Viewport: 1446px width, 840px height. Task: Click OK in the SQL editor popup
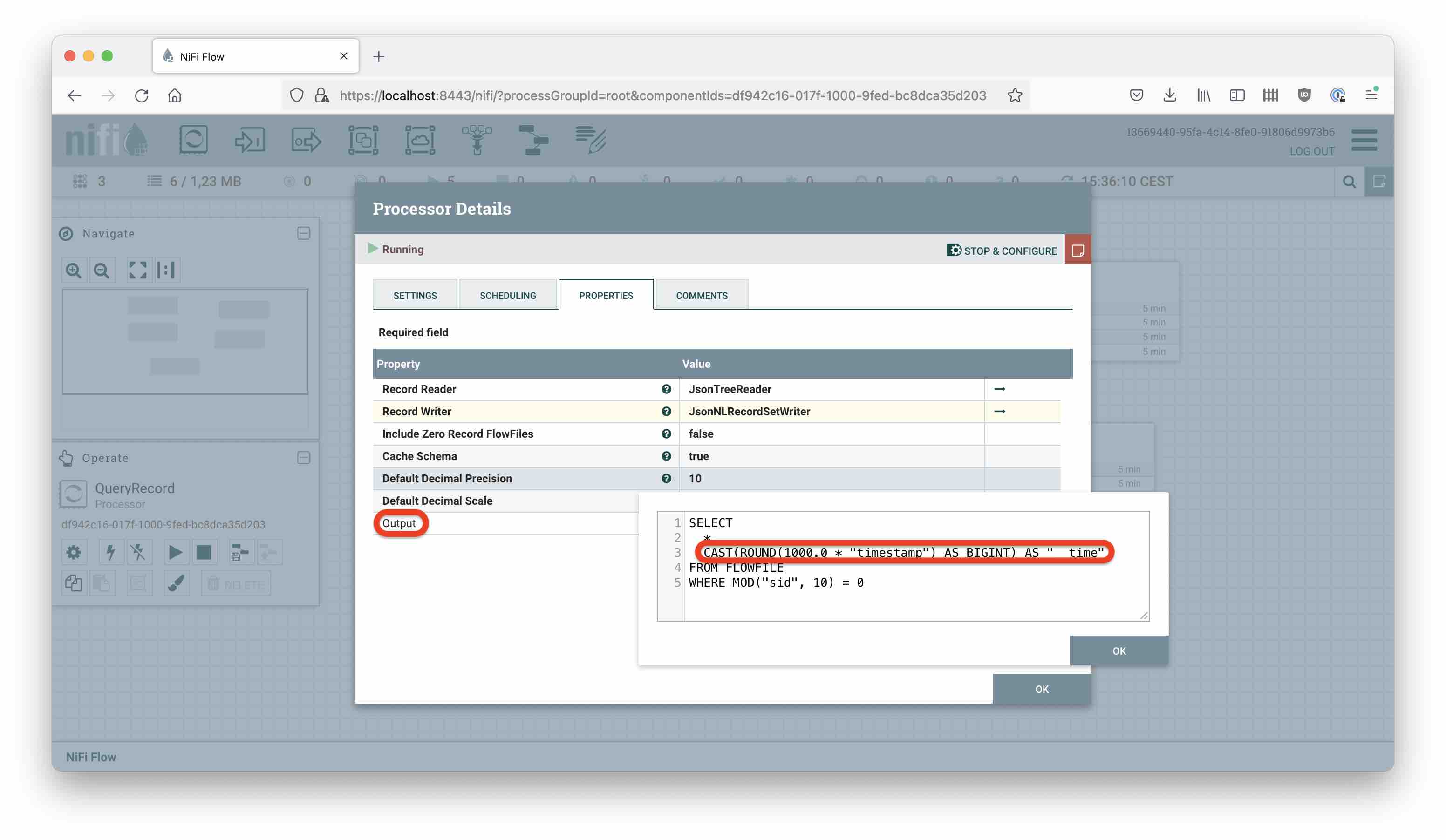click(x=1119, y=651)
